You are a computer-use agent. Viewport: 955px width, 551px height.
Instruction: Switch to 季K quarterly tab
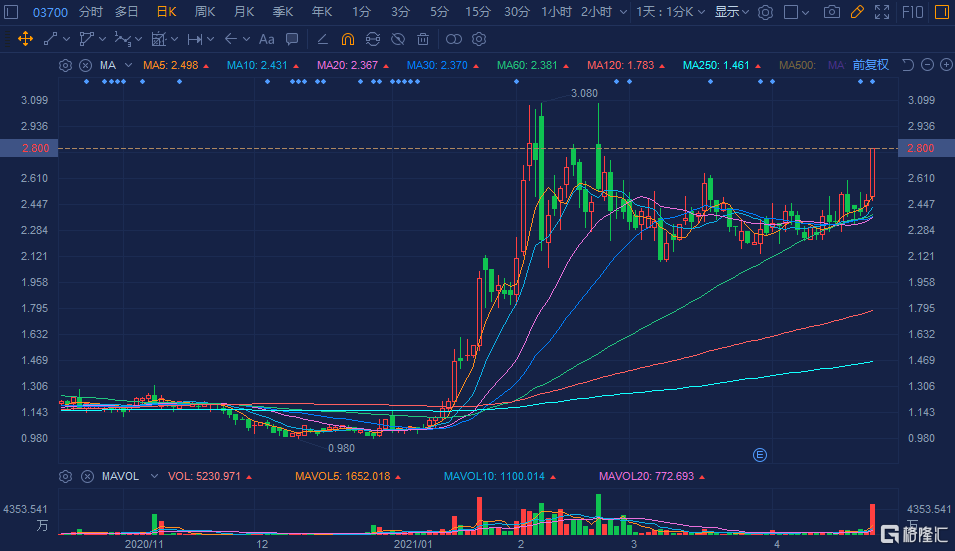[283, 12]
